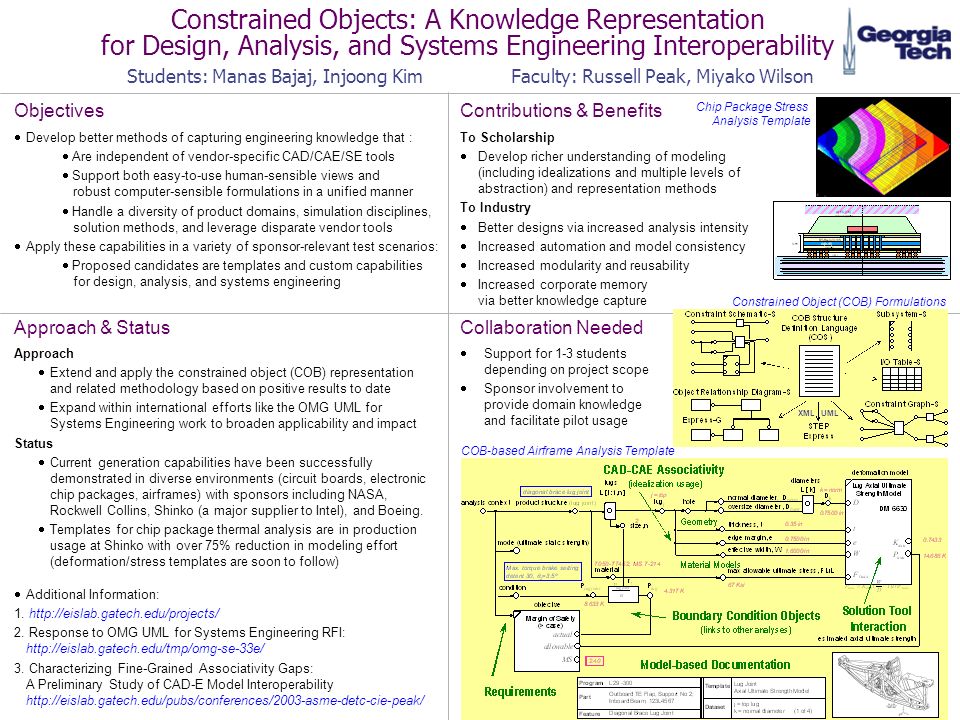Click the 'Faculty: Russell Peak, Miyako Wilson' line
This screenshot has height=720, width=960.
662,77
